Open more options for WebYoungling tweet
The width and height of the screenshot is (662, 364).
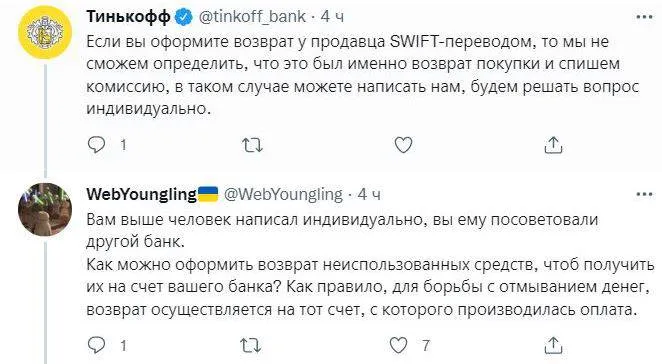tap(644, 195)
